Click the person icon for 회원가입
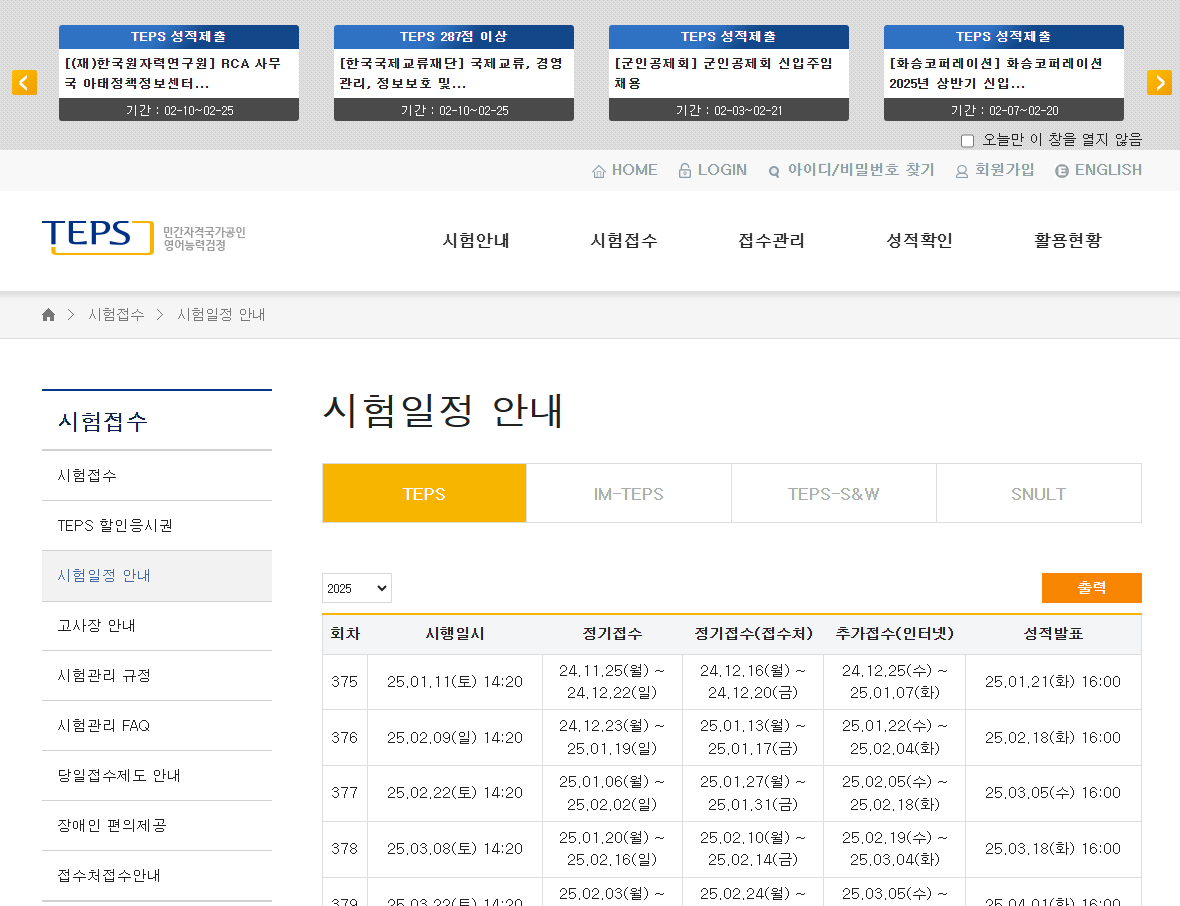 tap(962, 172)
